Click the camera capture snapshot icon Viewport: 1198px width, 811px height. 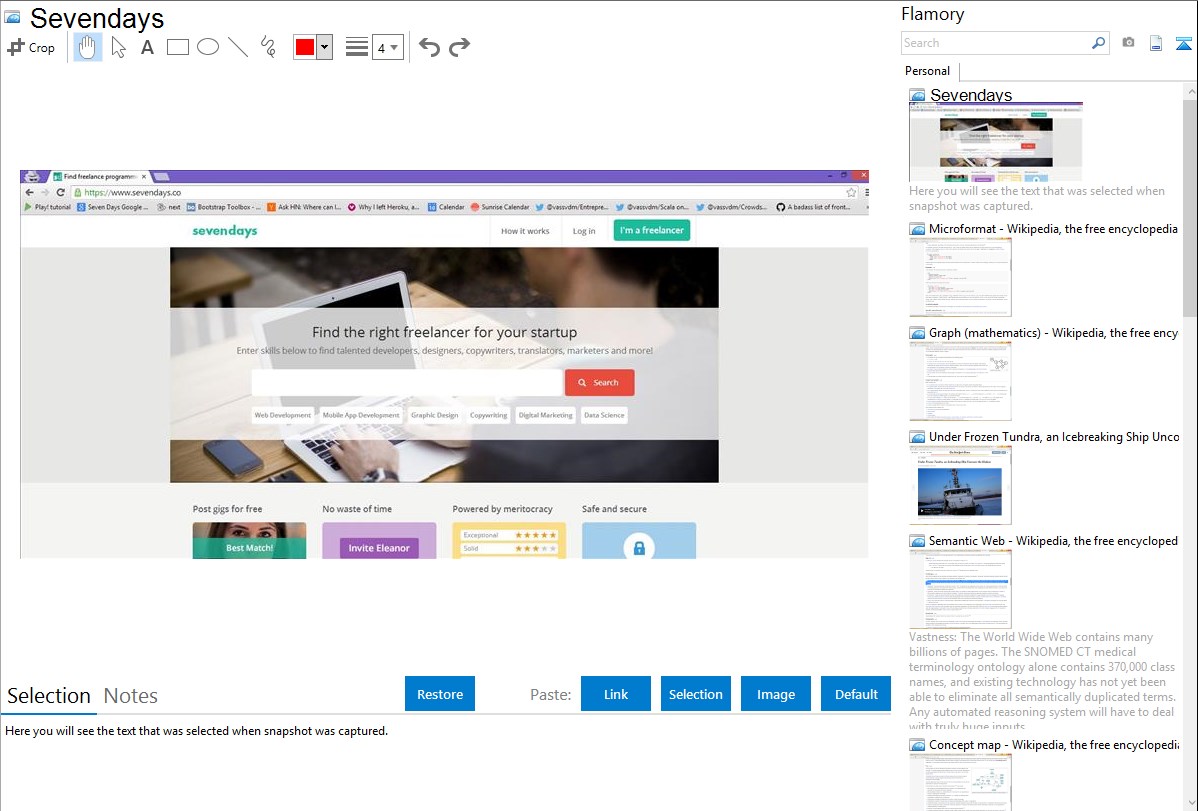1128,43
